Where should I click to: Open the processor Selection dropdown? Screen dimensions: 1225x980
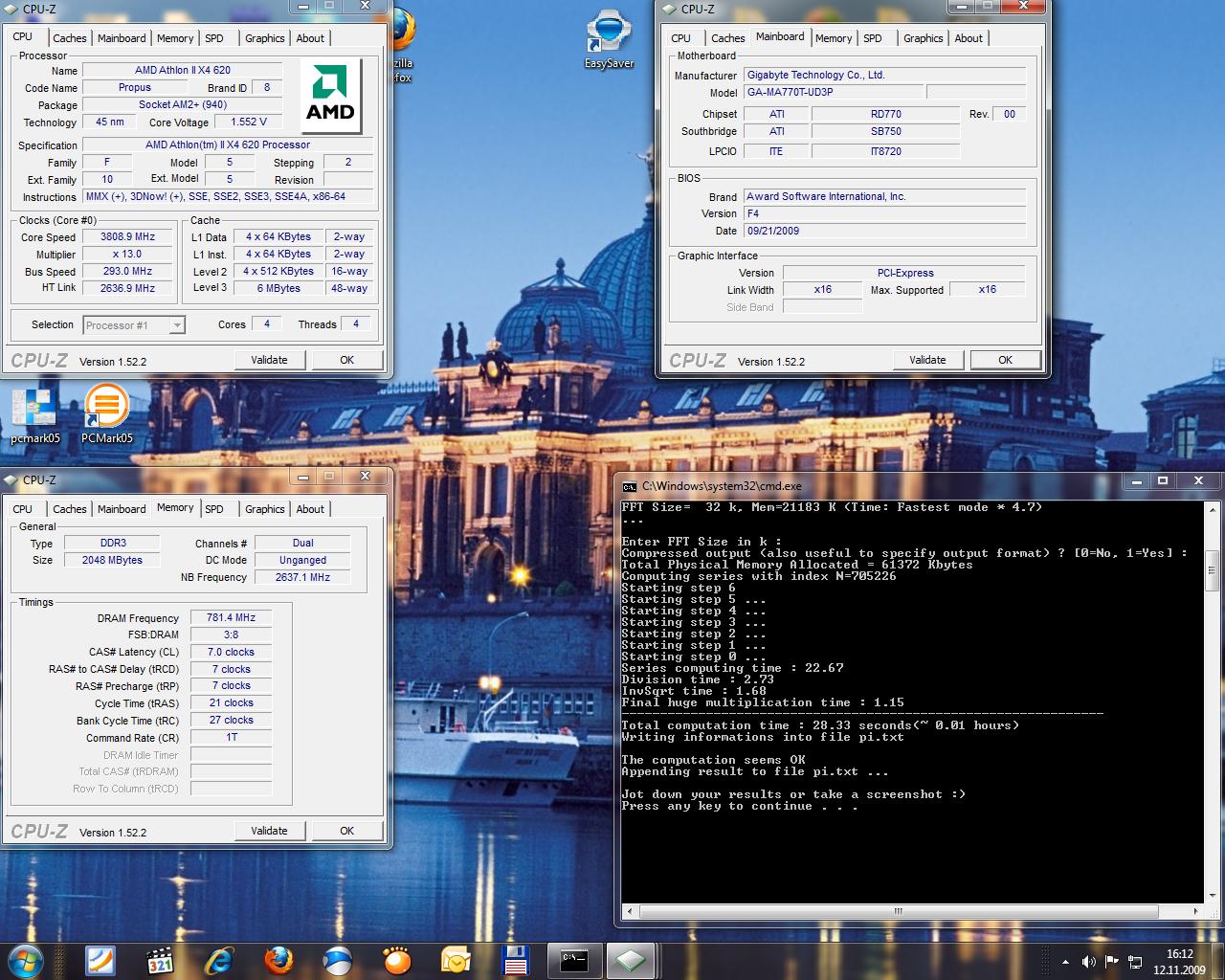click(x=133, y=325)
